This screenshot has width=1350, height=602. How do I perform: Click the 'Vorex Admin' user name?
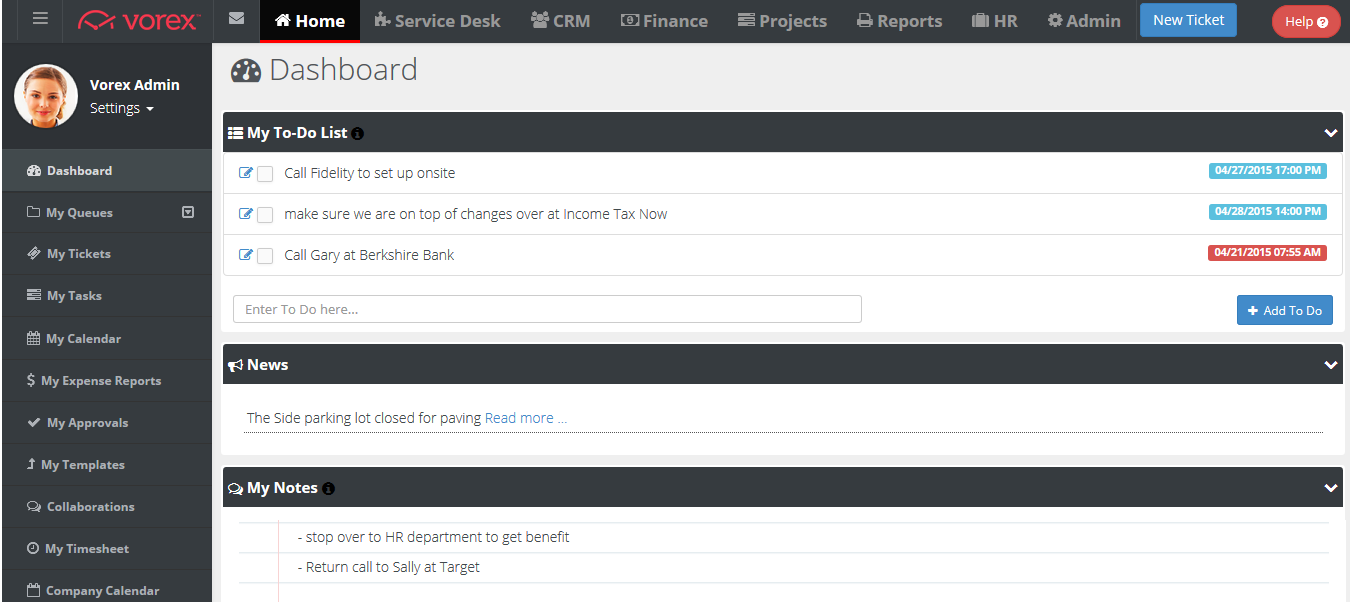pos(135,85)
